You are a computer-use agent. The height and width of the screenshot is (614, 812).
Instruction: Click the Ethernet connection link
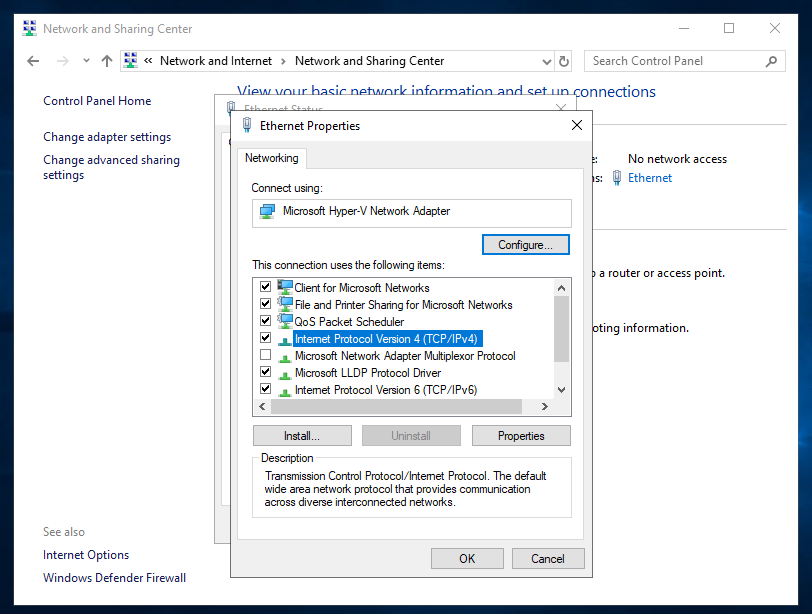click(650, 178)
